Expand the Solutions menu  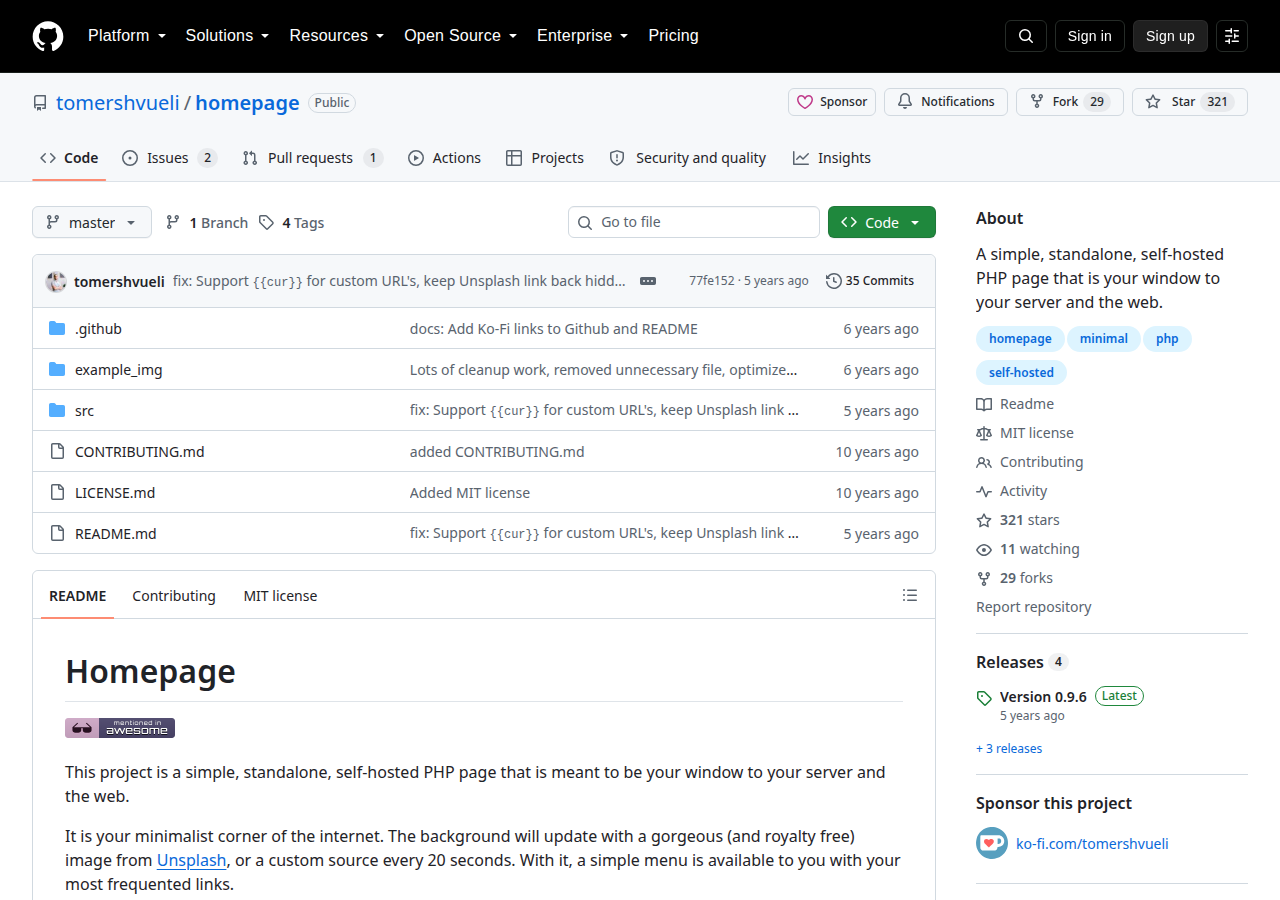click(x=227, y=36)
